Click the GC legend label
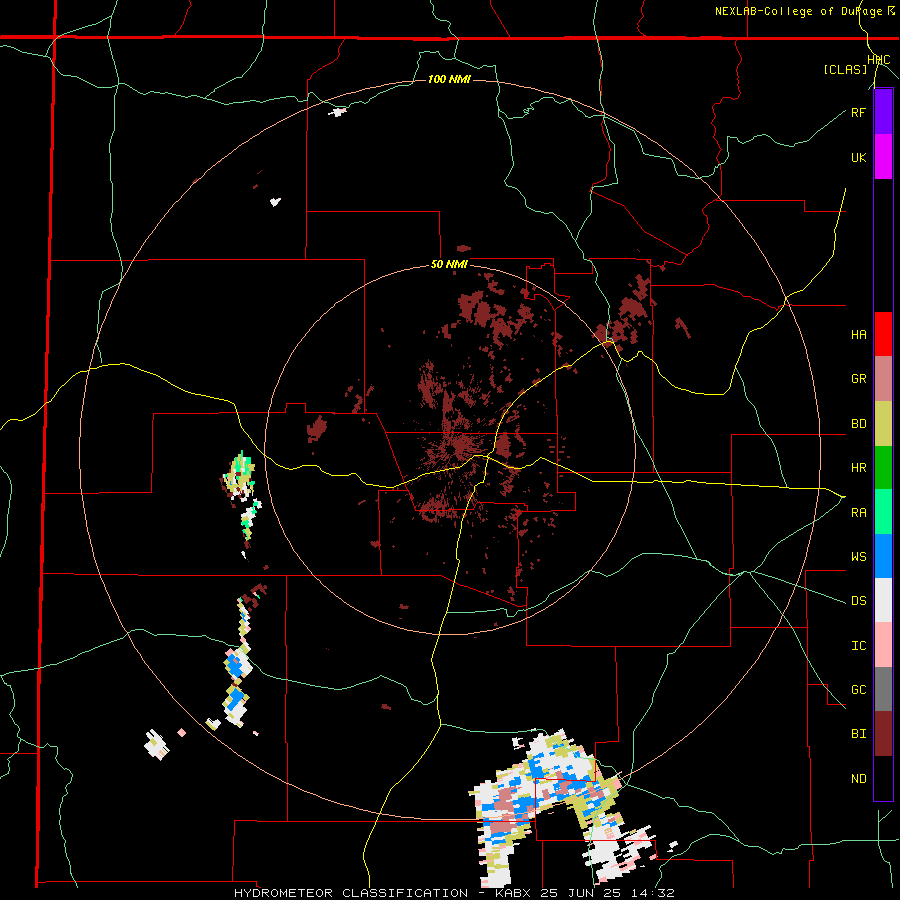 pos(858,690)
